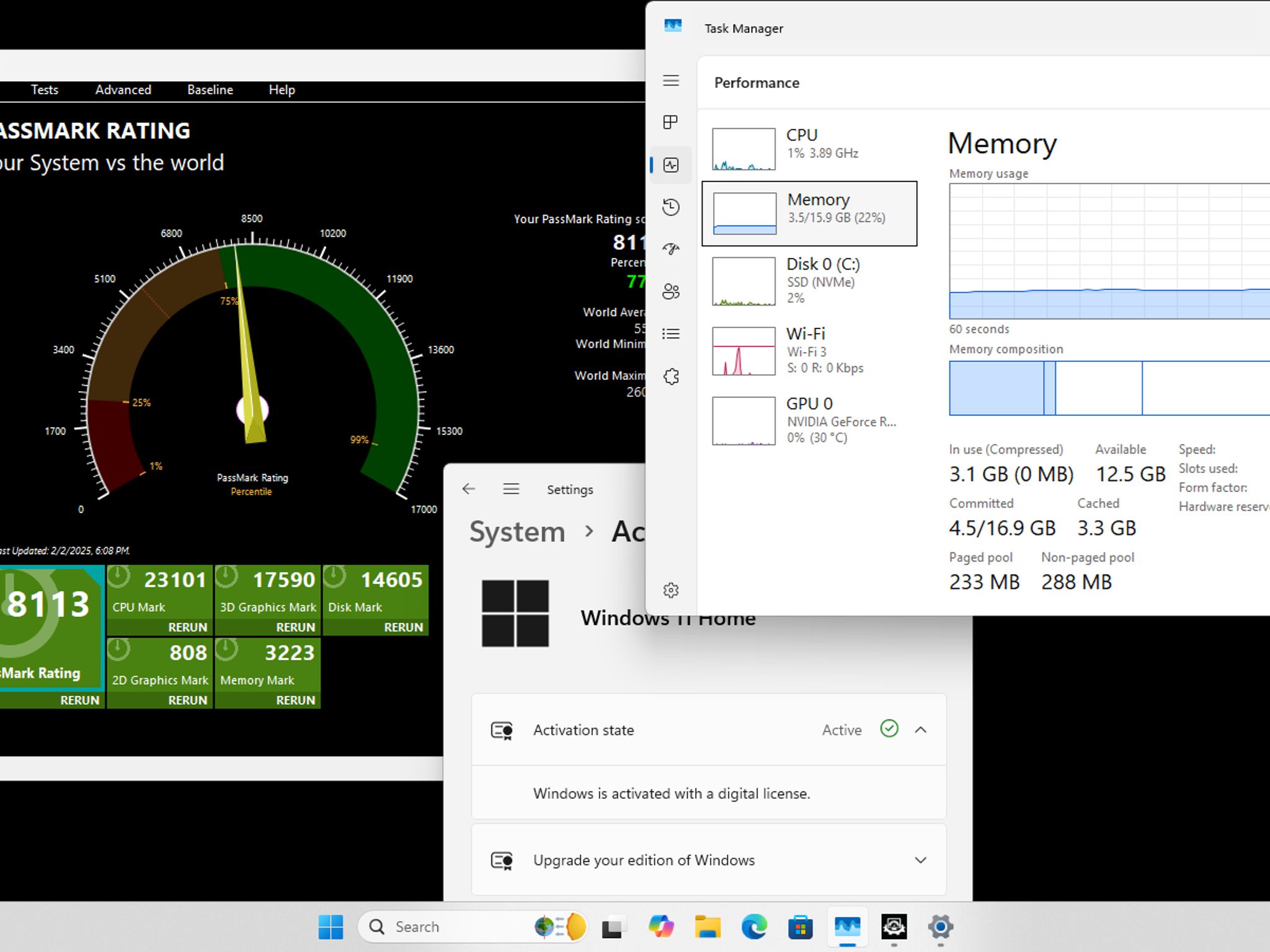
Task: Click the 808 2D Graphics Mark score
Action: [x=189, y=653]
